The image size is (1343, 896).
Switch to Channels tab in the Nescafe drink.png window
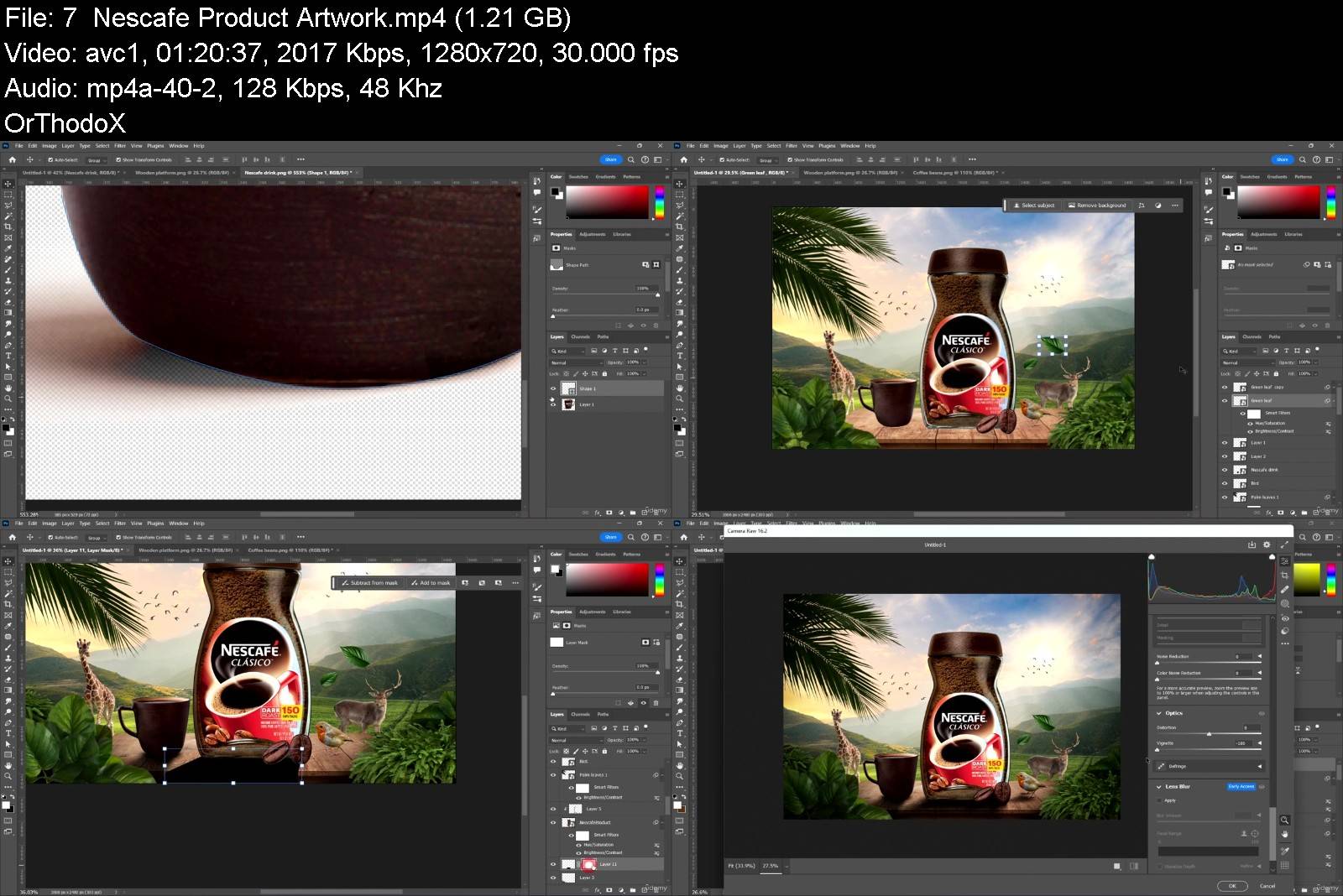(x=581, y=337)
